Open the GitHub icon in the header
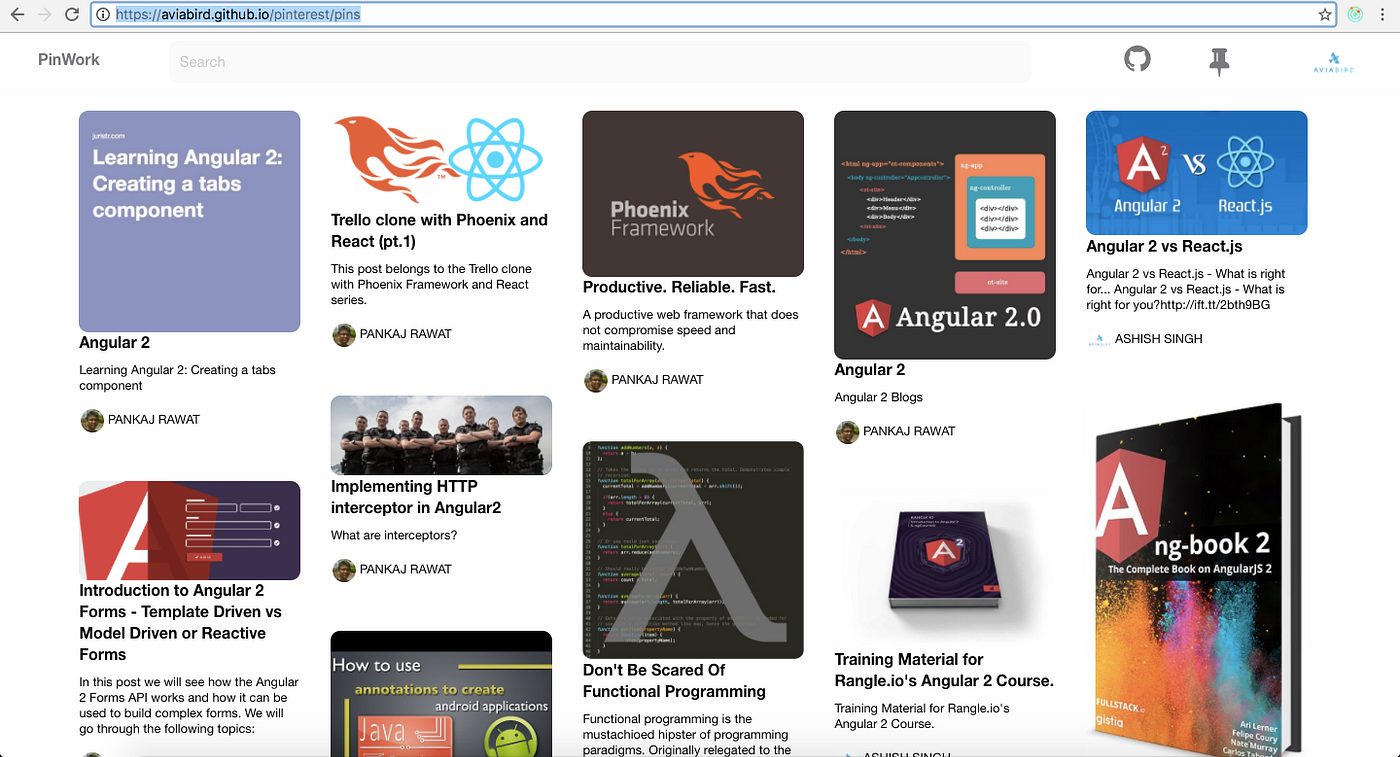 [1136, 59]
